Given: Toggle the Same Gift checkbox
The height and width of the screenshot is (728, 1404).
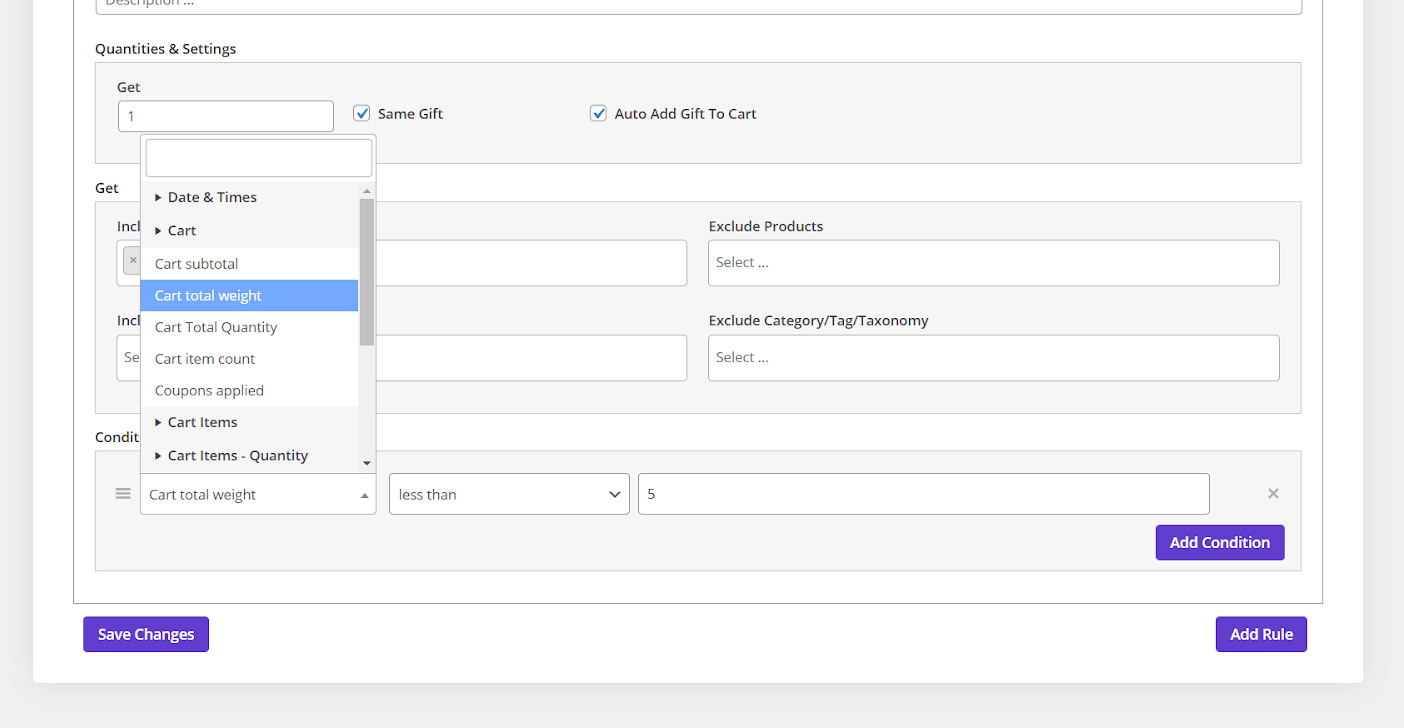Looking at the screenshot, I should [362, 114].
